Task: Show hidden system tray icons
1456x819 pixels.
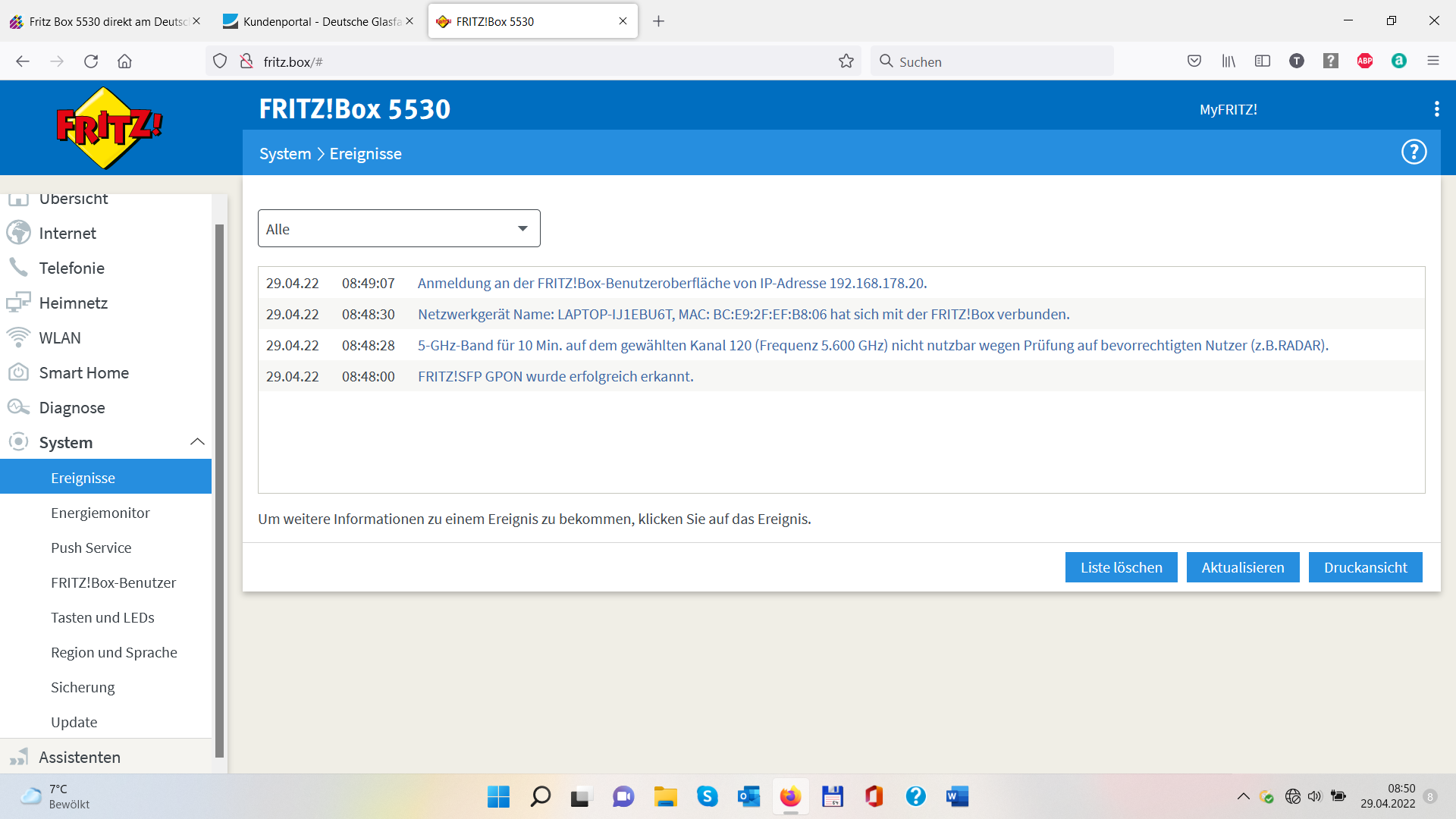Action: tap(1243, 796)
